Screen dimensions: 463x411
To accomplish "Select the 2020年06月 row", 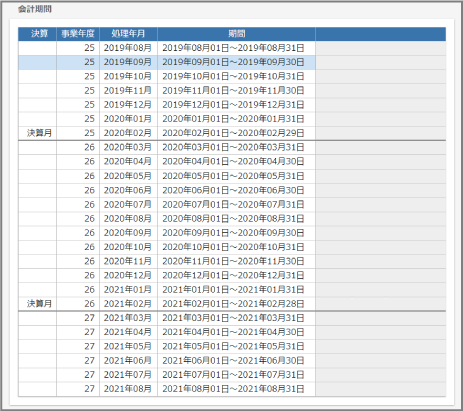I will tap(232, 190).
